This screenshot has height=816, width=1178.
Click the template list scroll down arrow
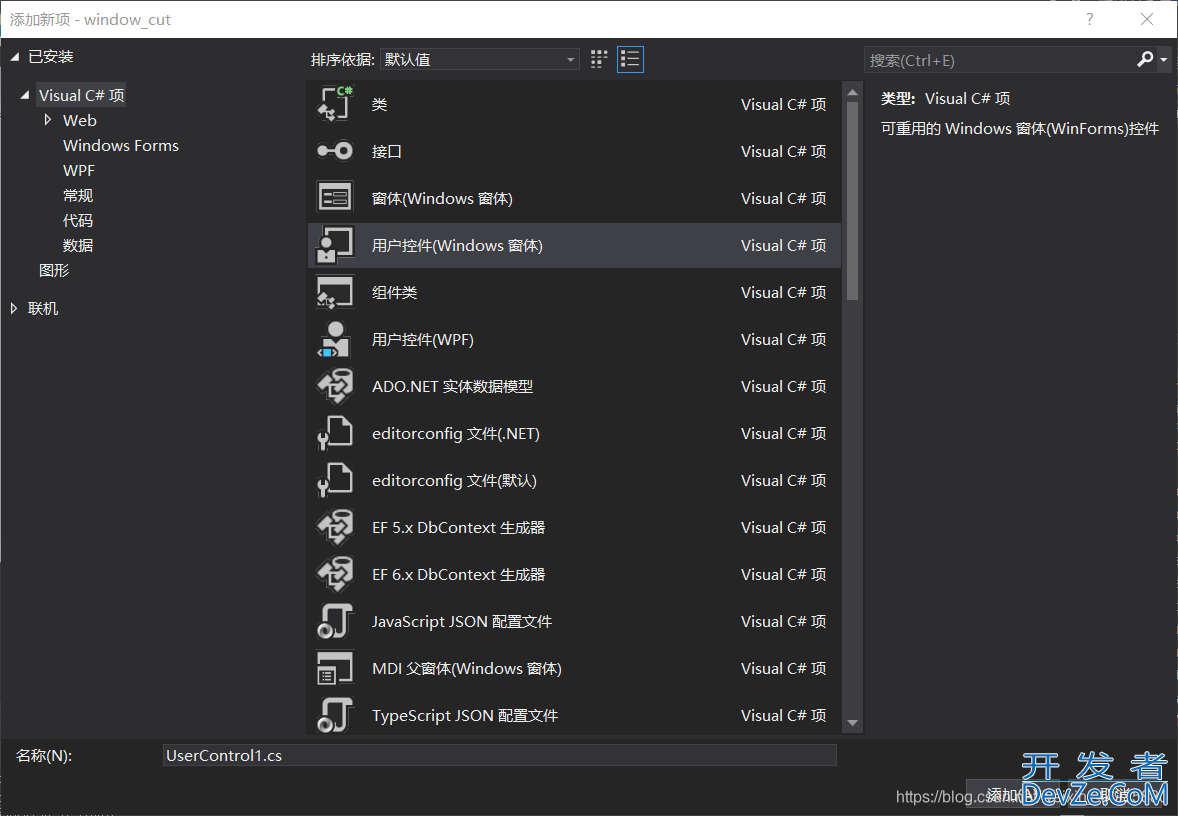click(x=852, y=723)
